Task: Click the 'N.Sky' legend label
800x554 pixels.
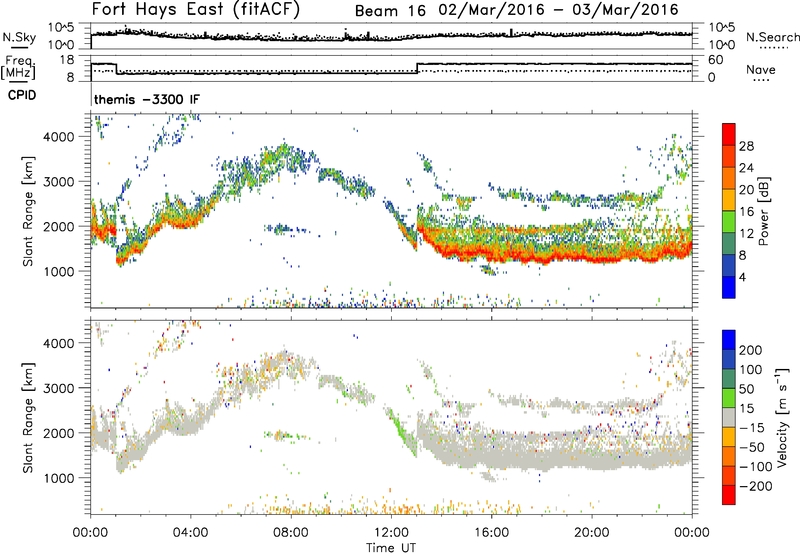Action: 19,37
